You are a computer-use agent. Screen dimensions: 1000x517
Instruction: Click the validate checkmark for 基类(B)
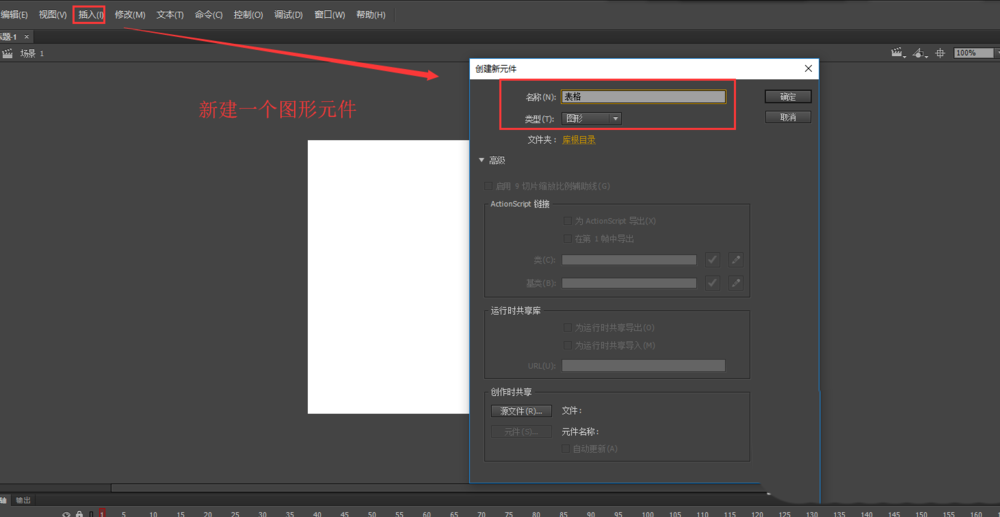tap(712, 283)
